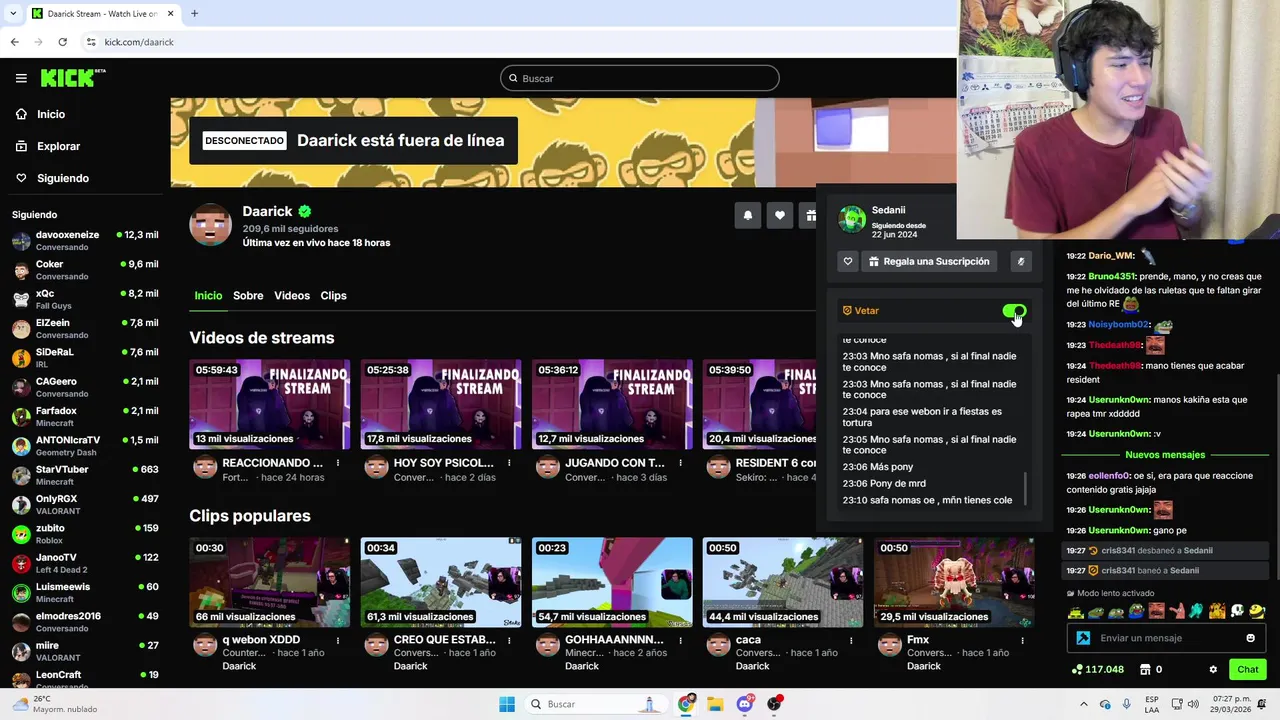1280x720 pixels.
Task: Disable the Vetar toggle switch
Action: pos(1014,311)
